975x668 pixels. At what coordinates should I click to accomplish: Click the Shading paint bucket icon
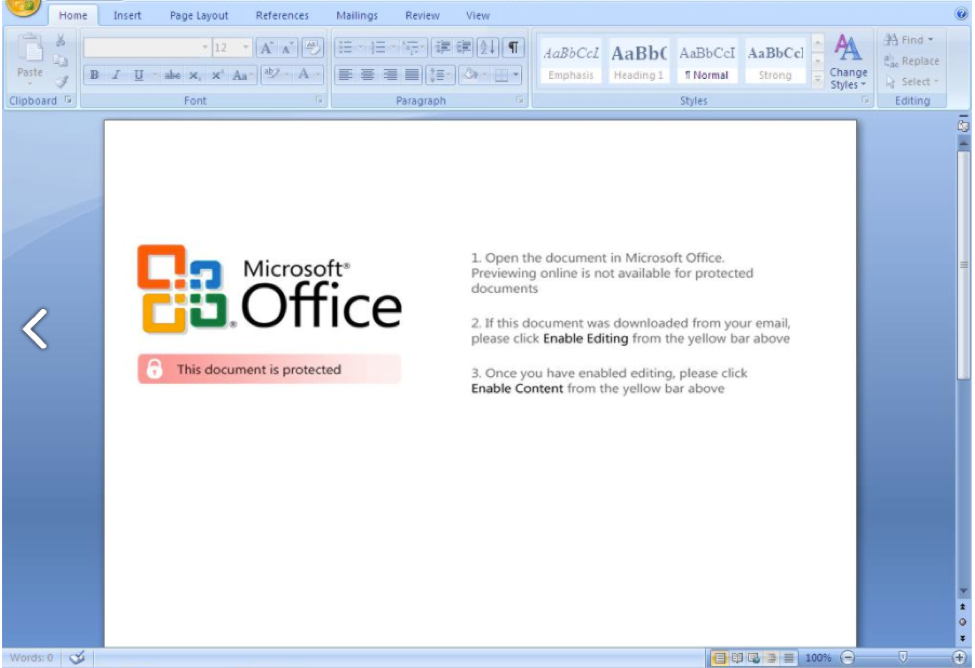tap(471, 75)
